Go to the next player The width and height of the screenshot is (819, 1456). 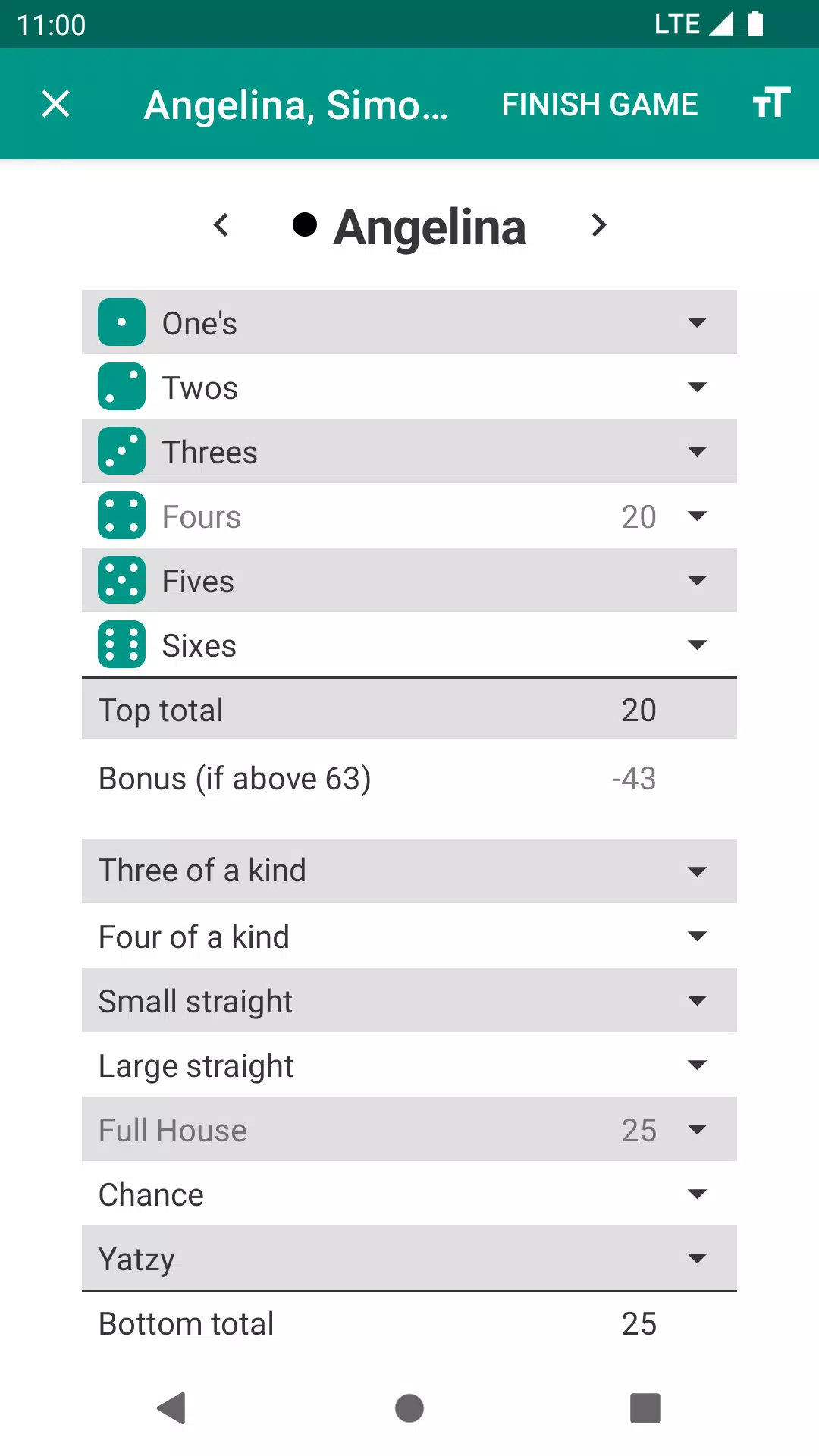tap(598, 225)
